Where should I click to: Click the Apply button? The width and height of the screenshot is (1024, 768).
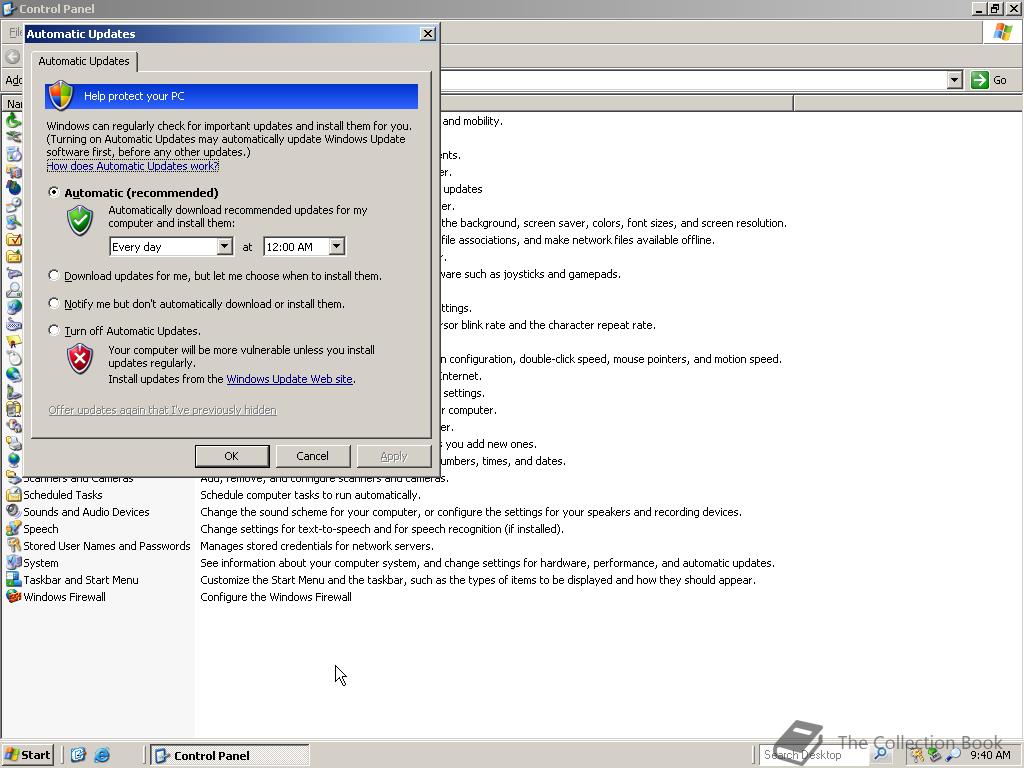point(394,456)
